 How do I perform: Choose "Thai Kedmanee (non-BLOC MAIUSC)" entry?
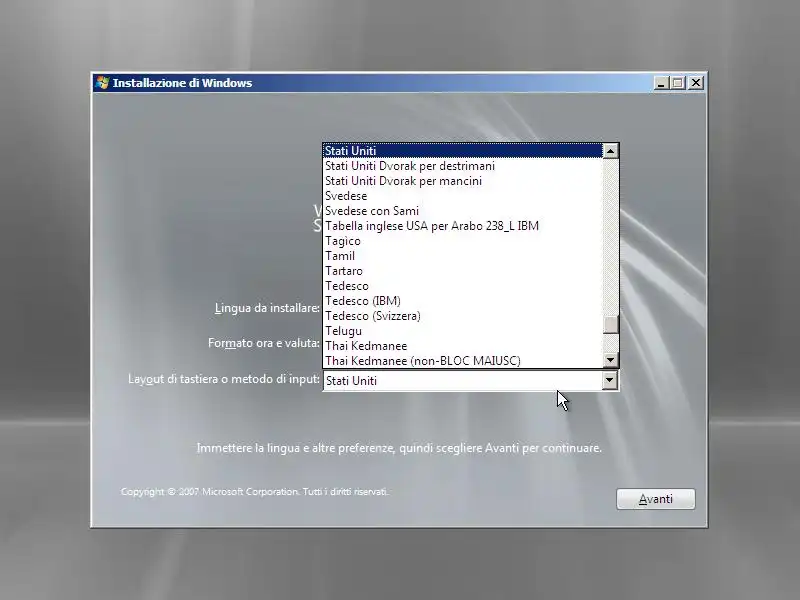[463, 361]
